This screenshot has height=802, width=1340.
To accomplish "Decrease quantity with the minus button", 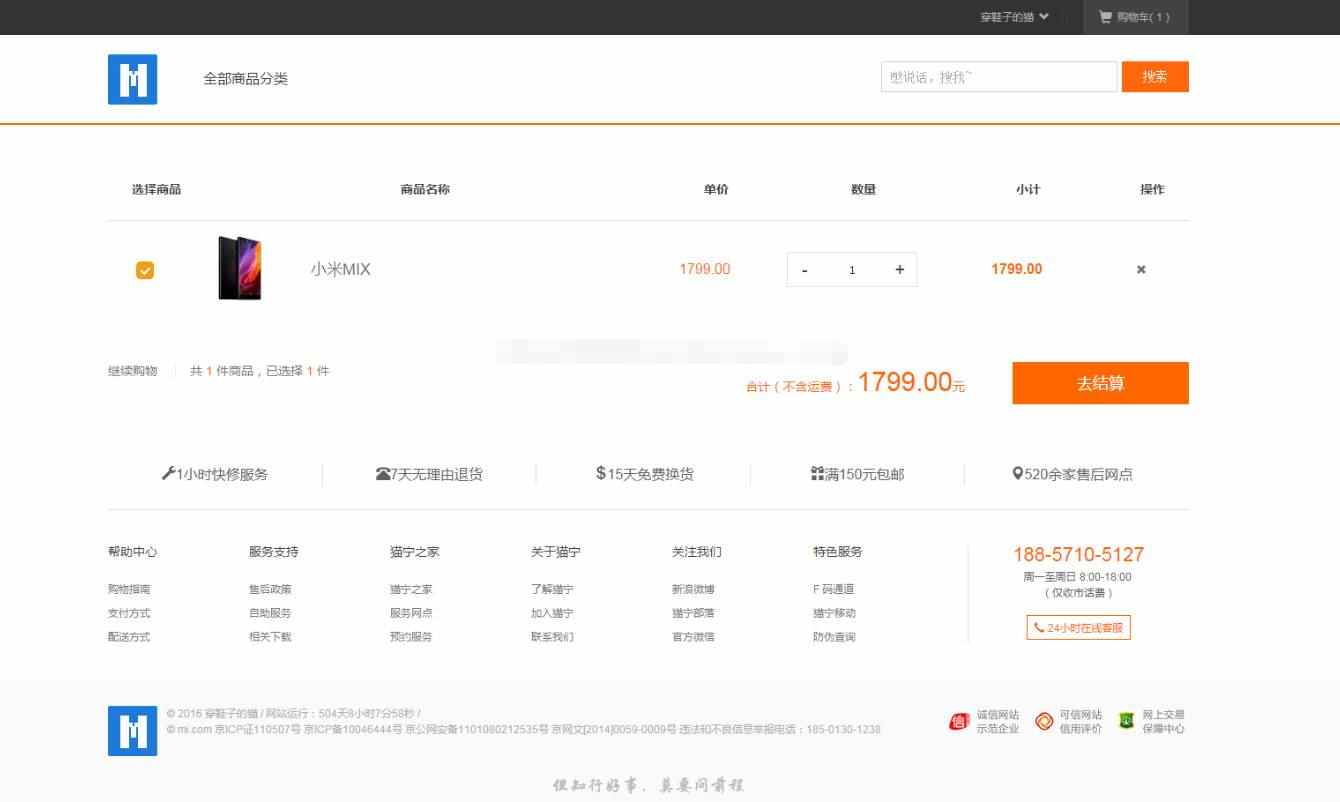I will [805, 270].
